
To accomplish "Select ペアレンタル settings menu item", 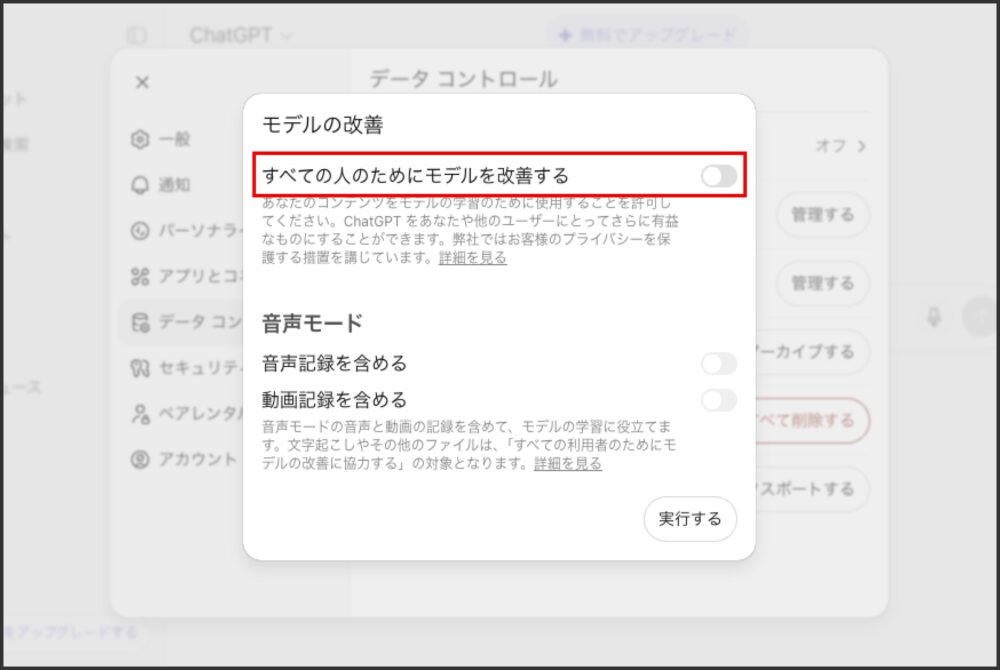I will (x=190, y=414).
